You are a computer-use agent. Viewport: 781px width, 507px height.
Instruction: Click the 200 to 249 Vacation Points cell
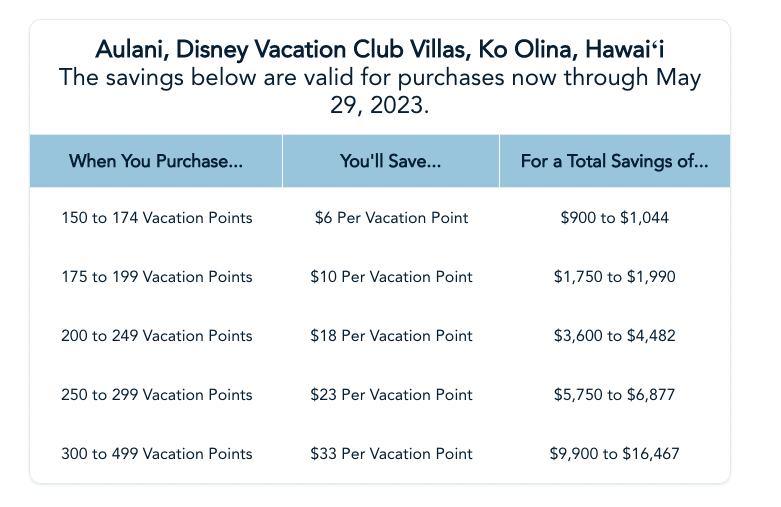156,336
